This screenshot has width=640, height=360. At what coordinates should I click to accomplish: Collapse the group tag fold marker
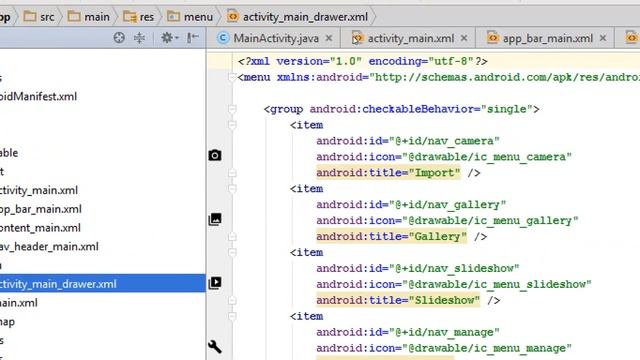232,109
